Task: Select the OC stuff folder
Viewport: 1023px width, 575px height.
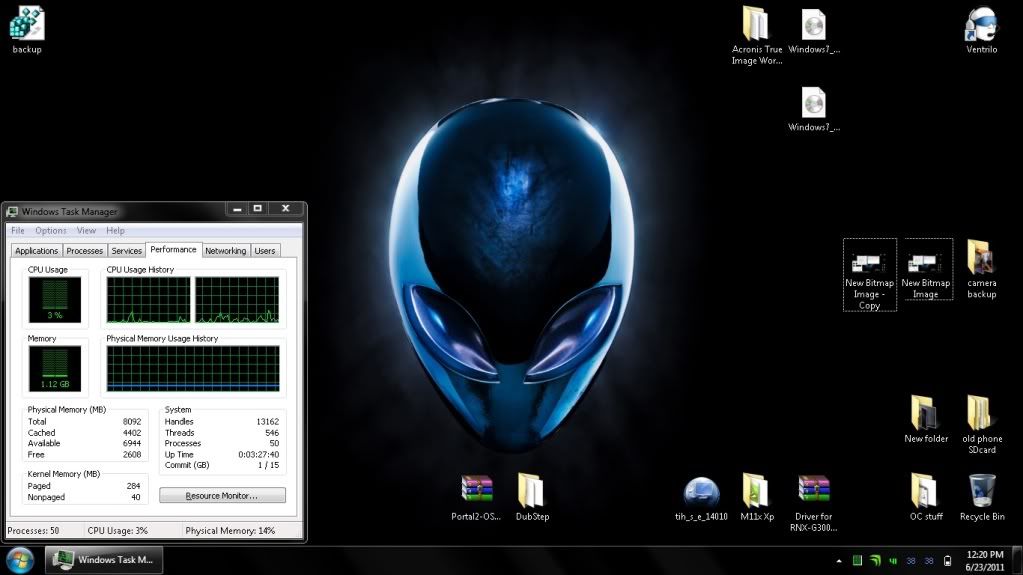Action: pos(925,491)
